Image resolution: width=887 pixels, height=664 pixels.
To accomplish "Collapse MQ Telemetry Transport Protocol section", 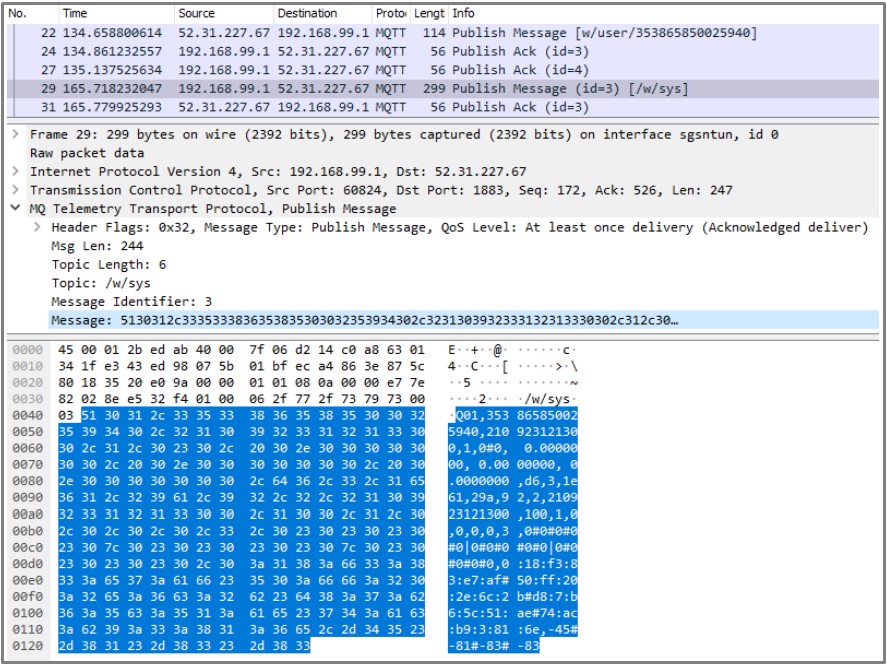I will pyautogui.click(x=15, y=209).
